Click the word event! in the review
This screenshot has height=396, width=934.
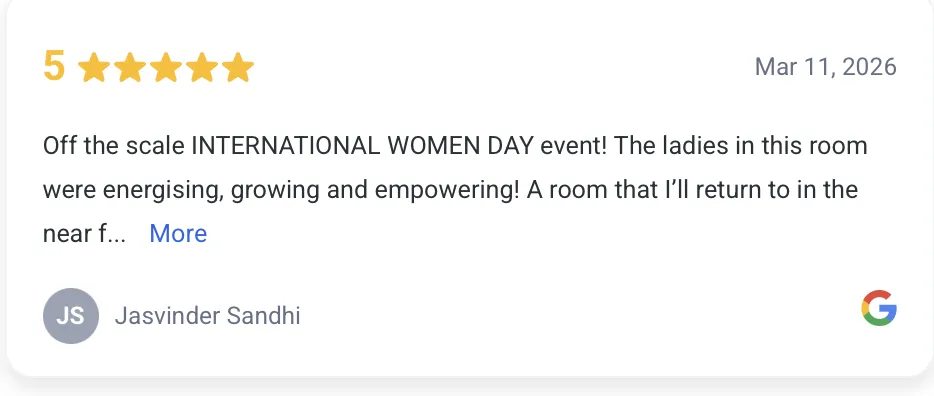click(x=574, y=146)
